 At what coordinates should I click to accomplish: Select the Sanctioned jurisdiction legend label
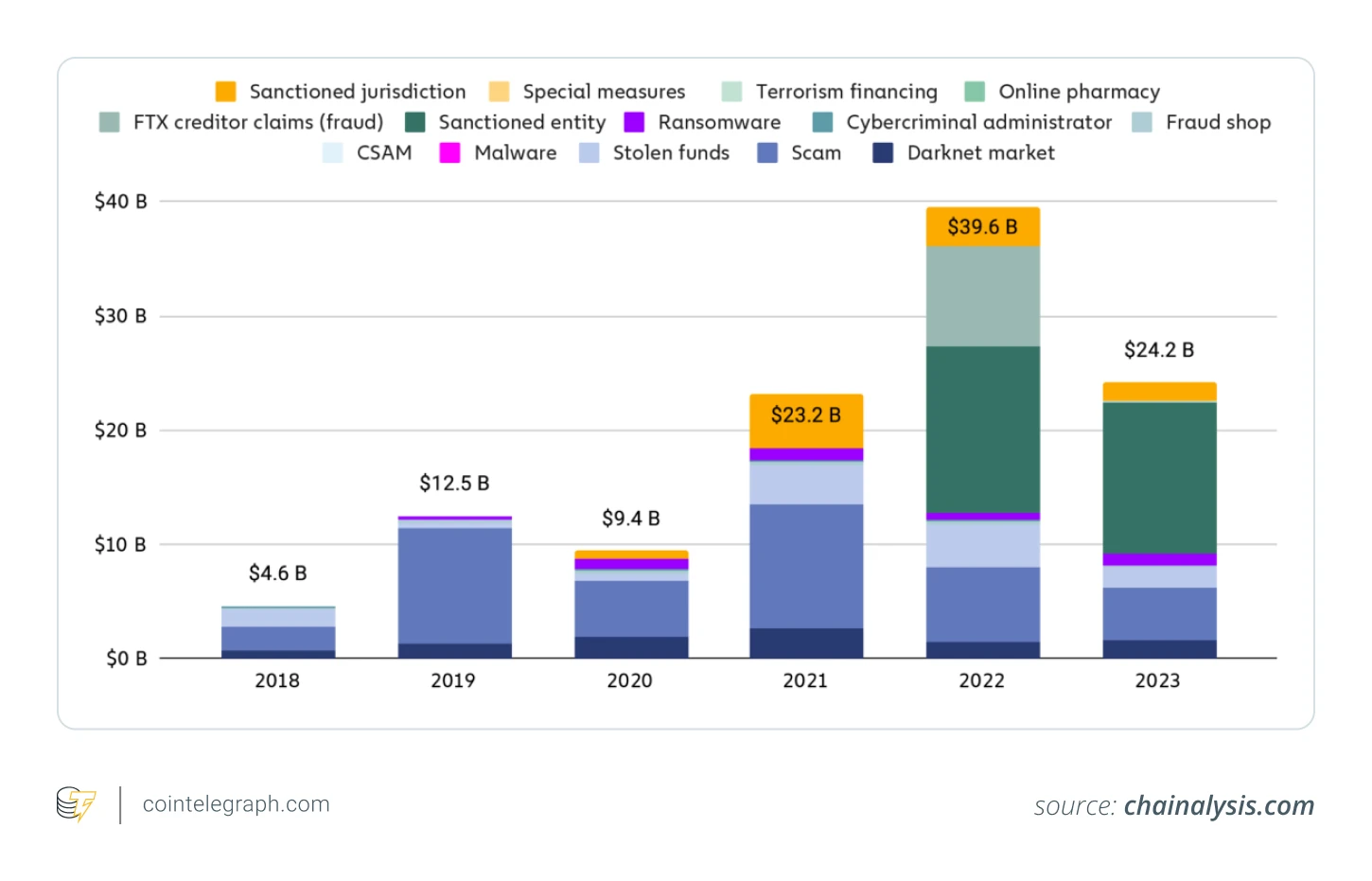tap(358, 92)
